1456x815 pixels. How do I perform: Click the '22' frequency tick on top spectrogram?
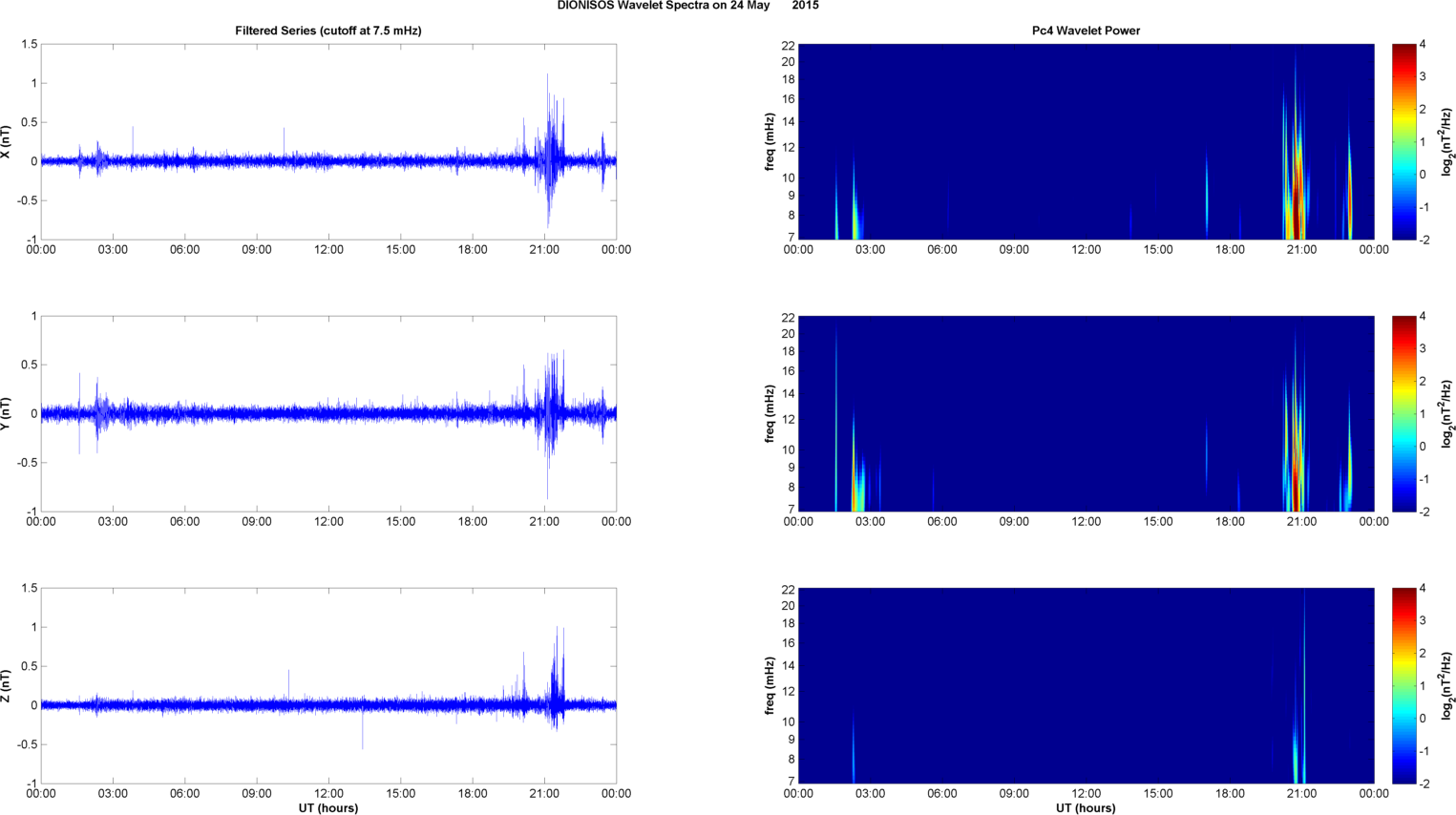pyautogui.click(x=788, y=46)
